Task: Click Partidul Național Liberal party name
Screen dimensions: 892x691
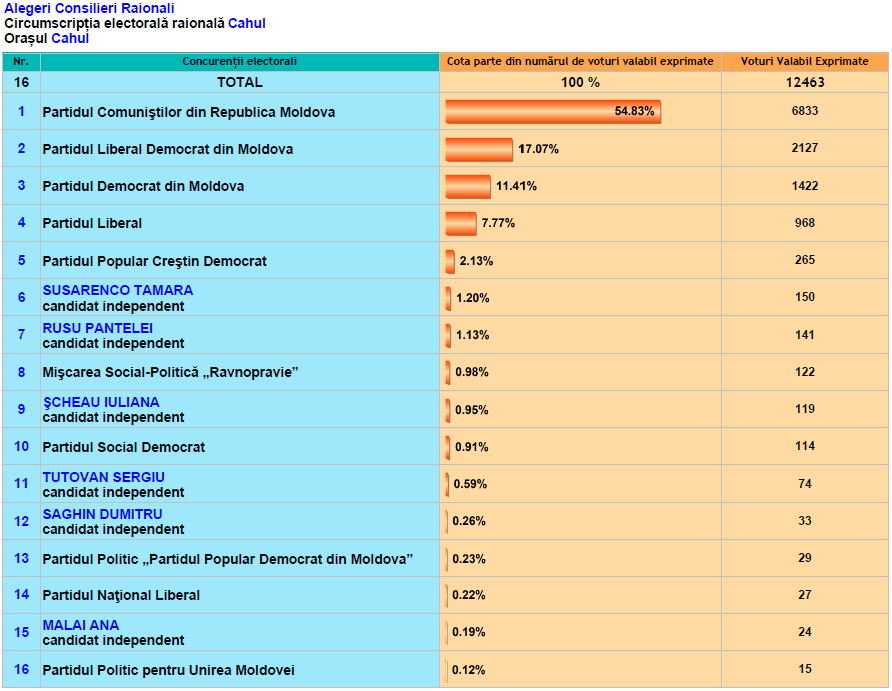Action: pyautogui.click(x=121, y=595)
